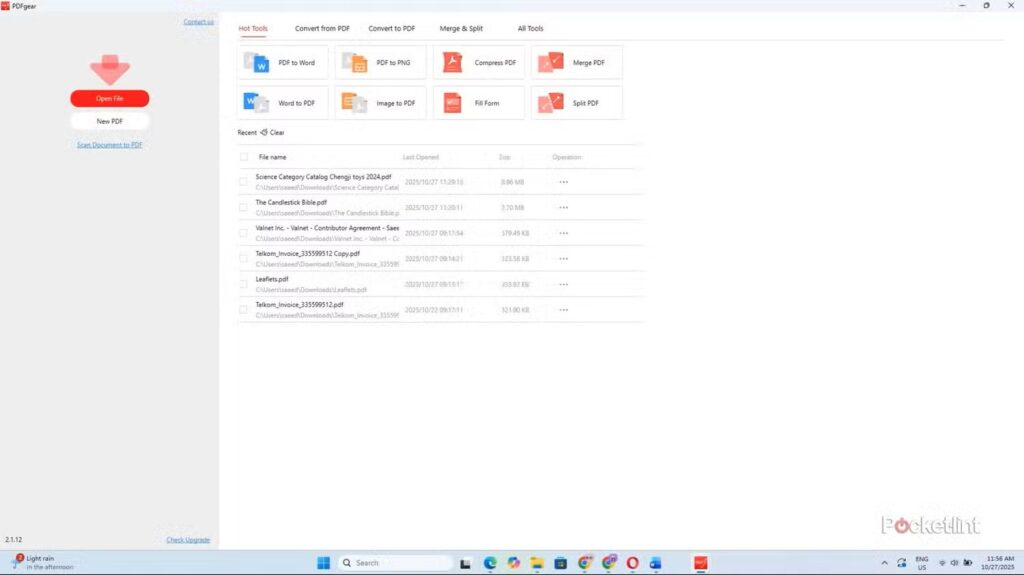
Task: Check the box for The Candlestick Bible.pdf
Action: pos(243,207)
